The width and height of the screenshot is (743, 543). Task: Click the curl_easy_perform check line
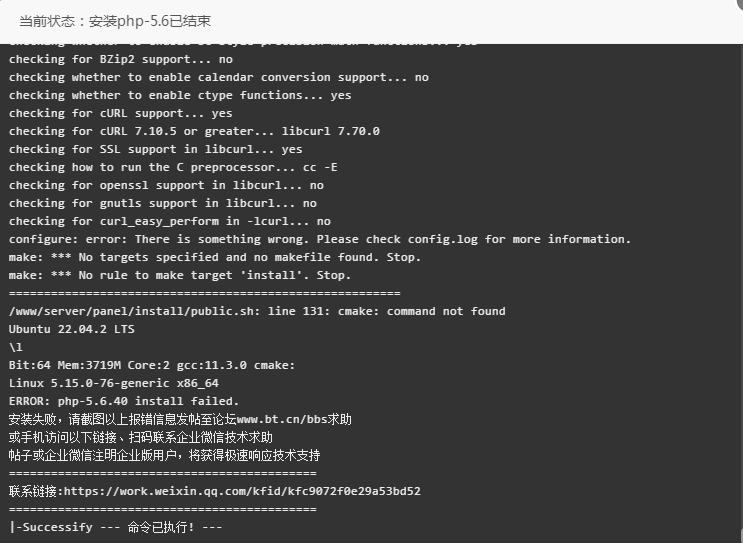(170, 221)
